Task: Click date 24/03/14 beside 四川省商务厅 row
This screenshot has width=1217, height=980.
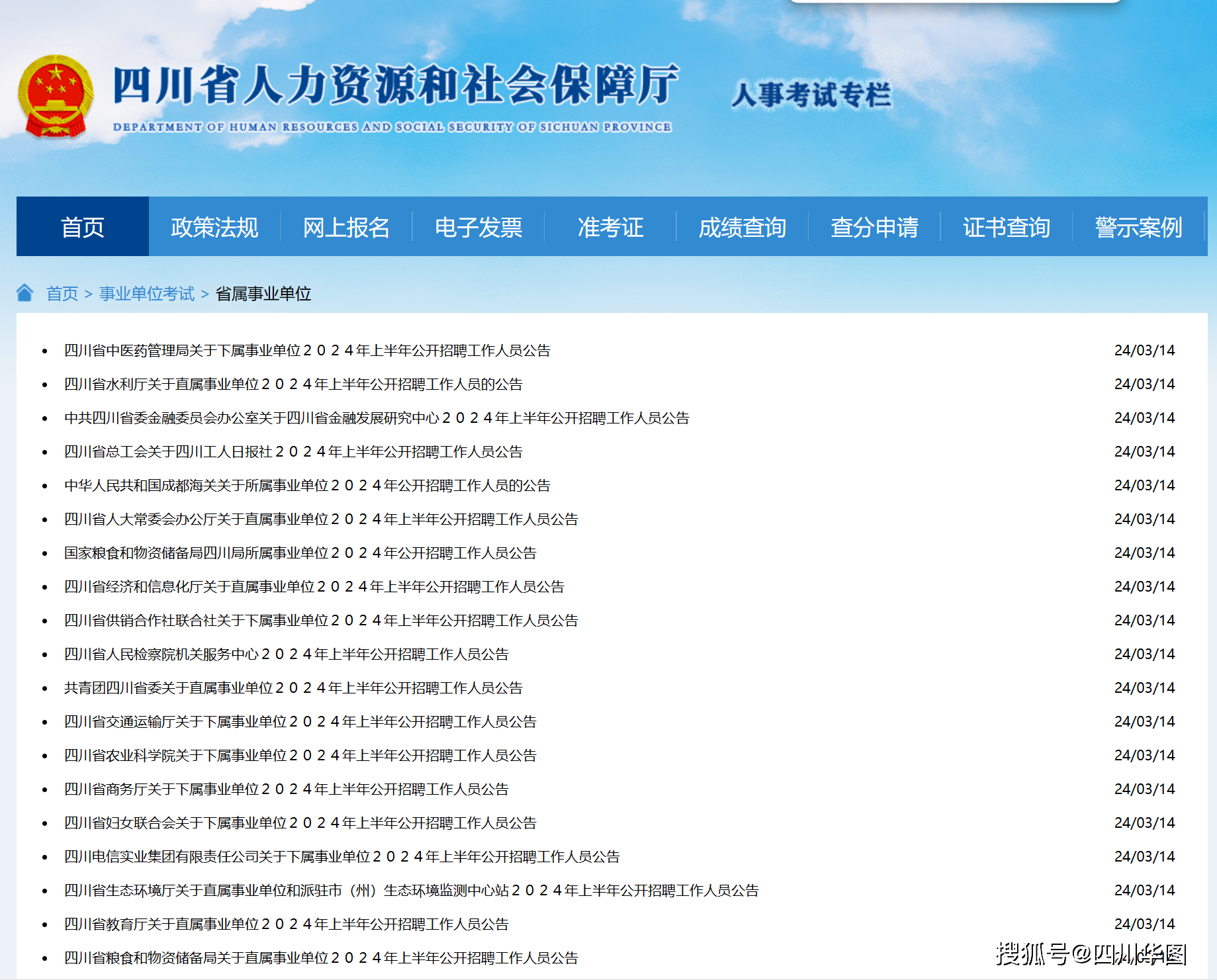Action: click(x=1144, y=789)
